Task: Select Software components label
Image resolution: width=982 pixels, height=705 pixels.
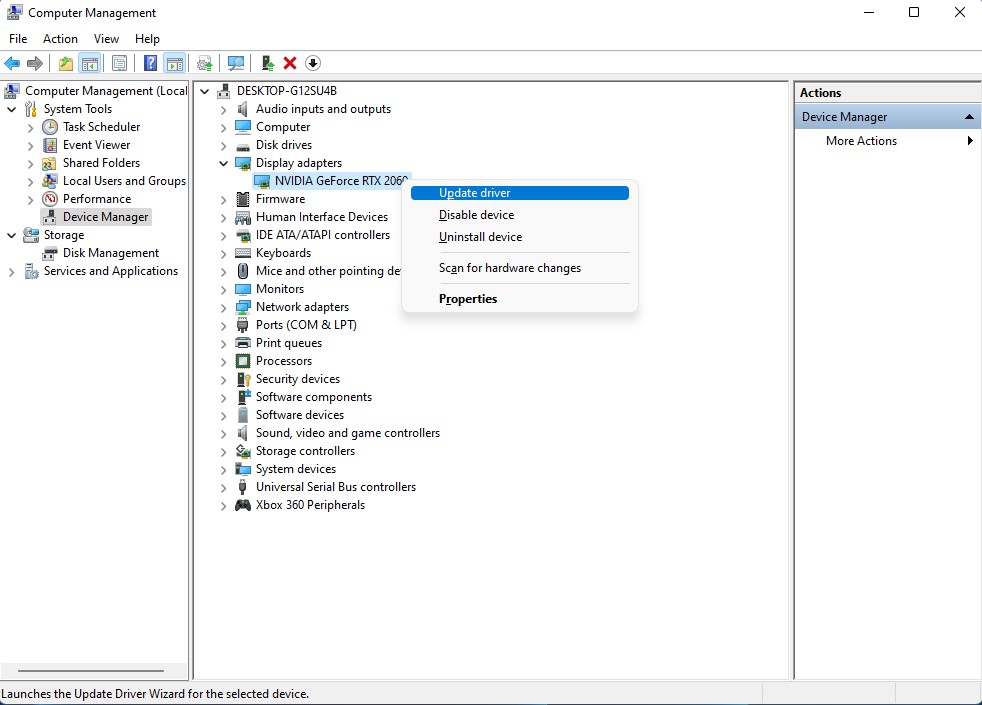Action: point(314,397)
